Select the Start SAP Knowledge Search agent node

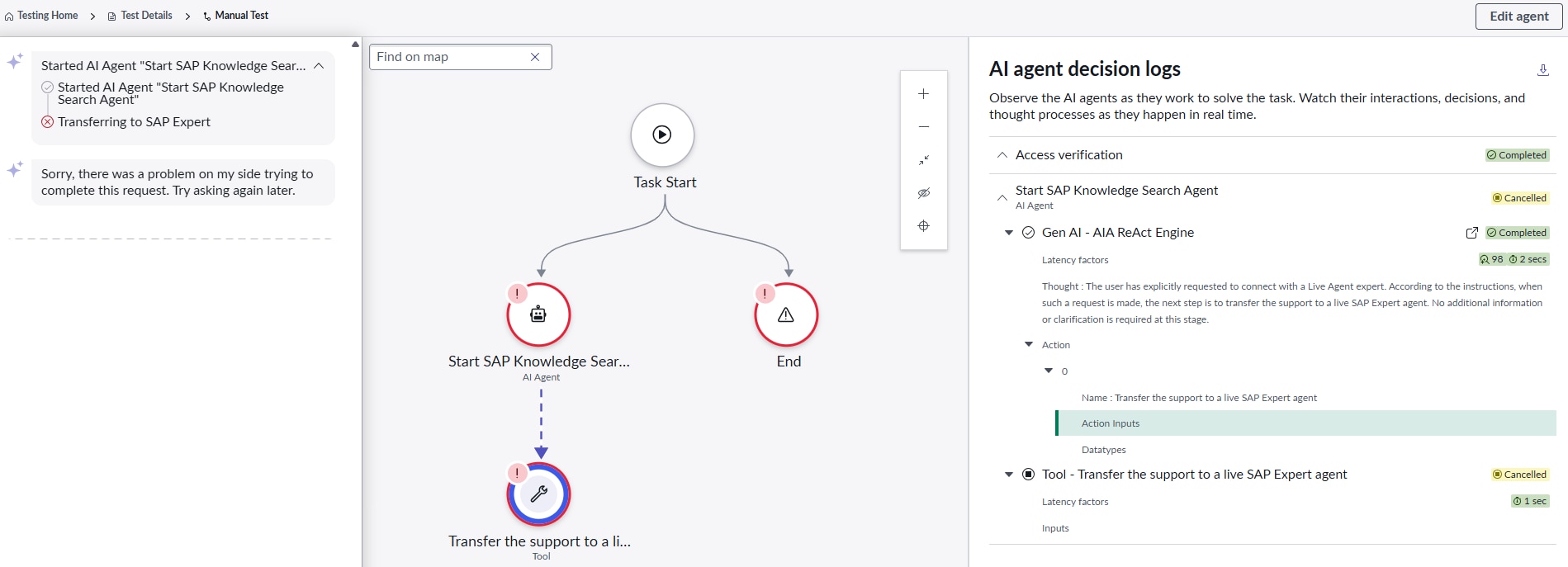tap(538, 314)
